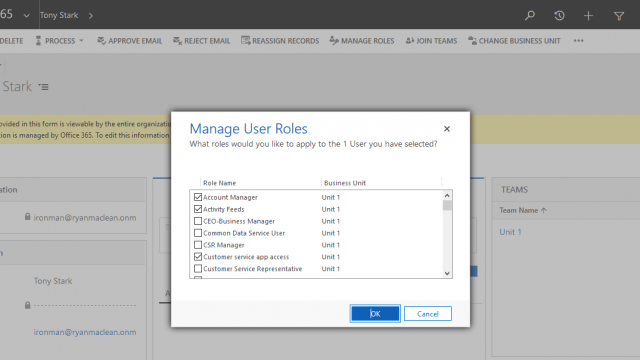Click the TEAMS section heading

514,189
